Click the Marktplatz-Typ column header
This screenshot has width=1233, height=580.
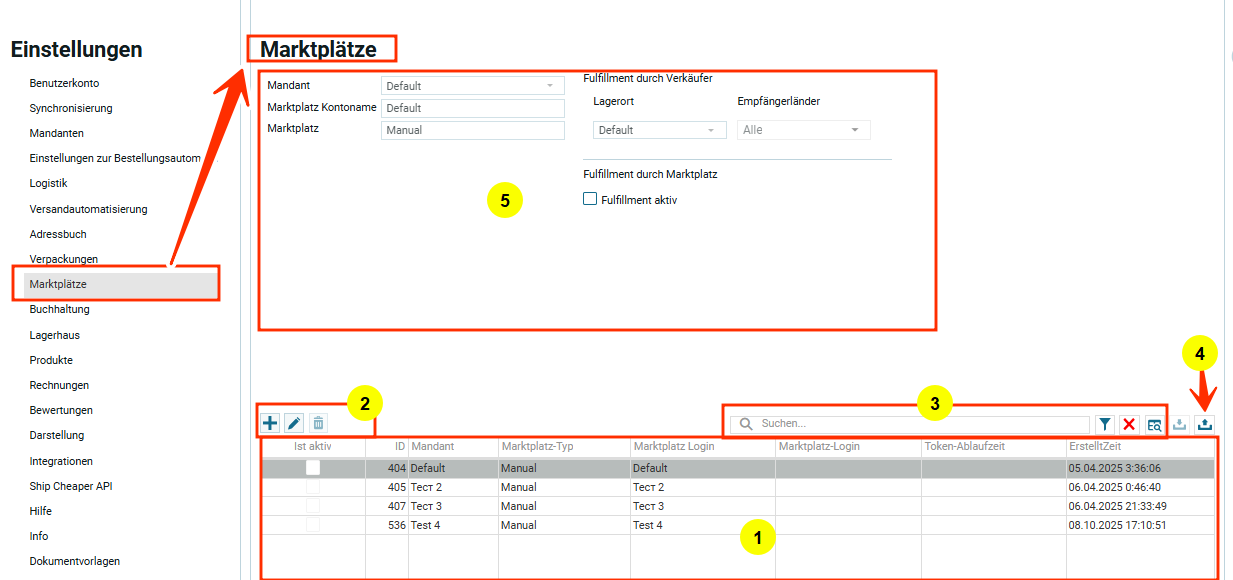538,446
